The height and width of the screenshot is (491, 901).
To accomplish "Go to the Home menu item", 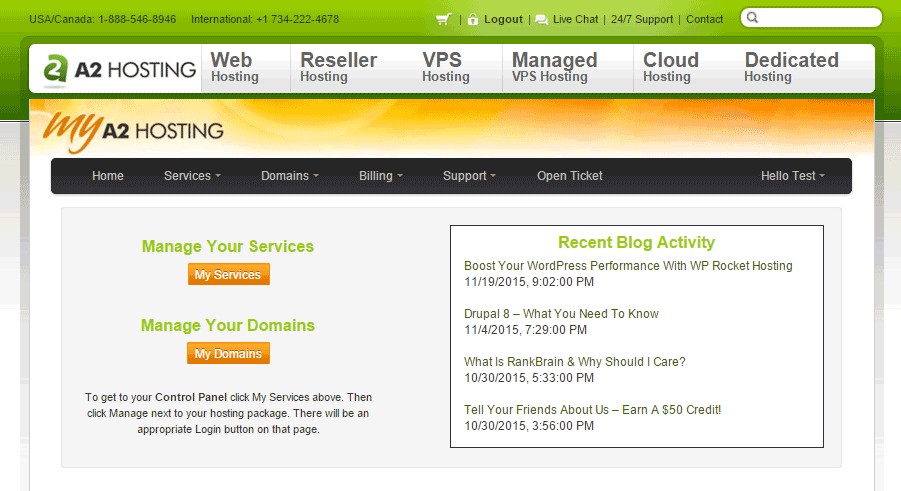I will [107, 176].
